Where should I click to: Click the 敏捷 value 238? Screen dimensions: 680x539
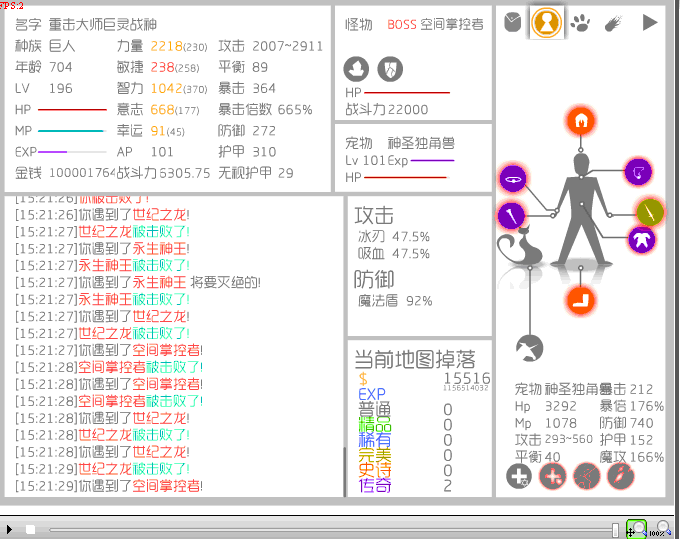coord(162,67)
